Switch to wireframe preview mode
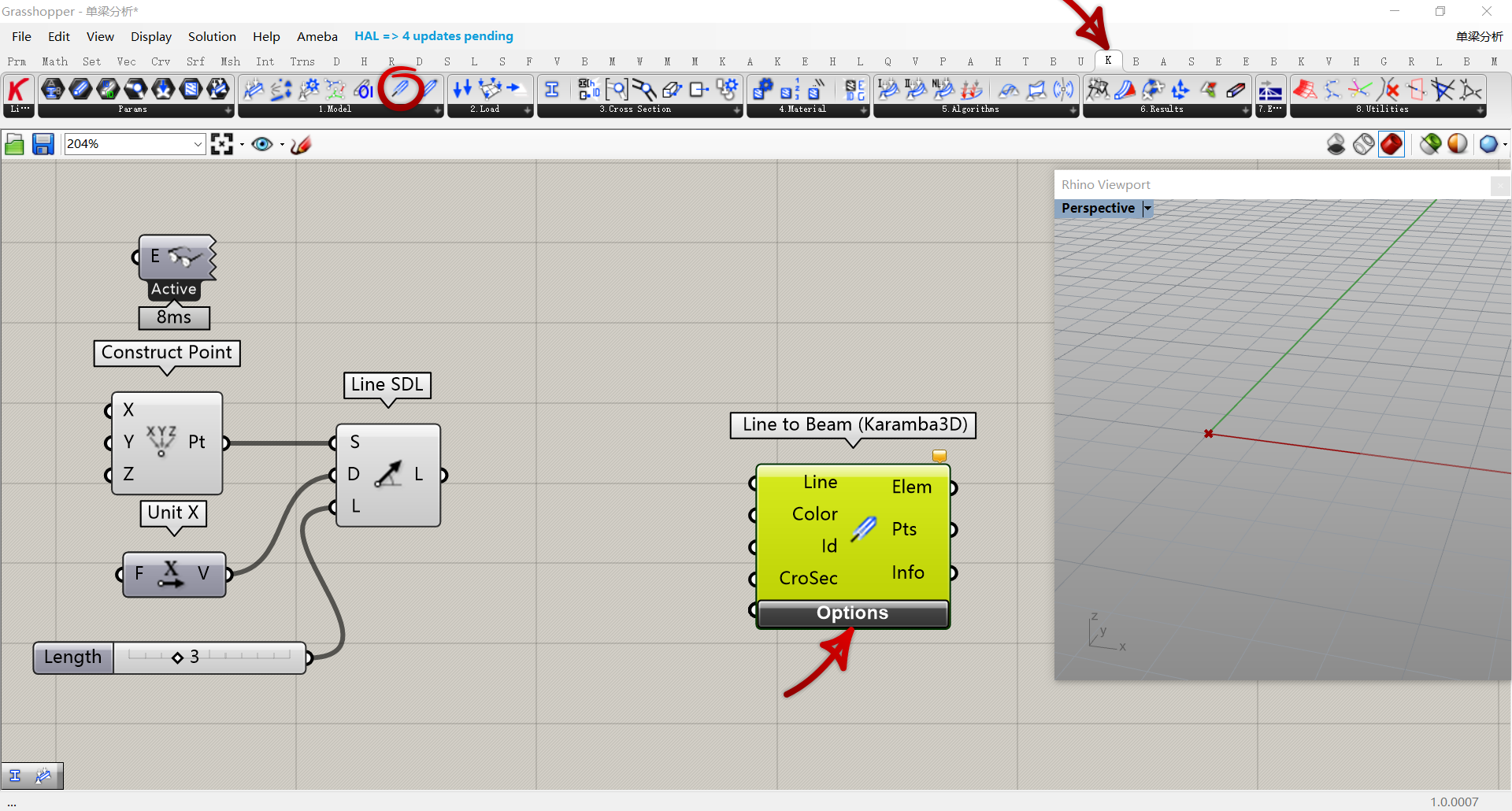1512x811 pixels. click(x=1364, y=144)
